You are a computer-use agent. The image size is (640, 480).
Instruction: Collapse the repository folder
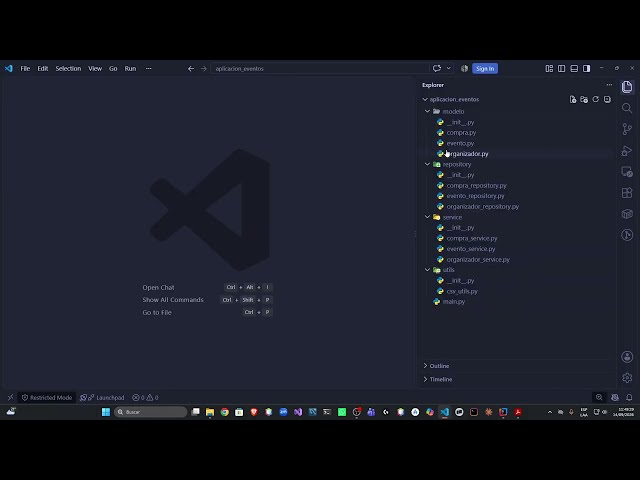(427, 164)
